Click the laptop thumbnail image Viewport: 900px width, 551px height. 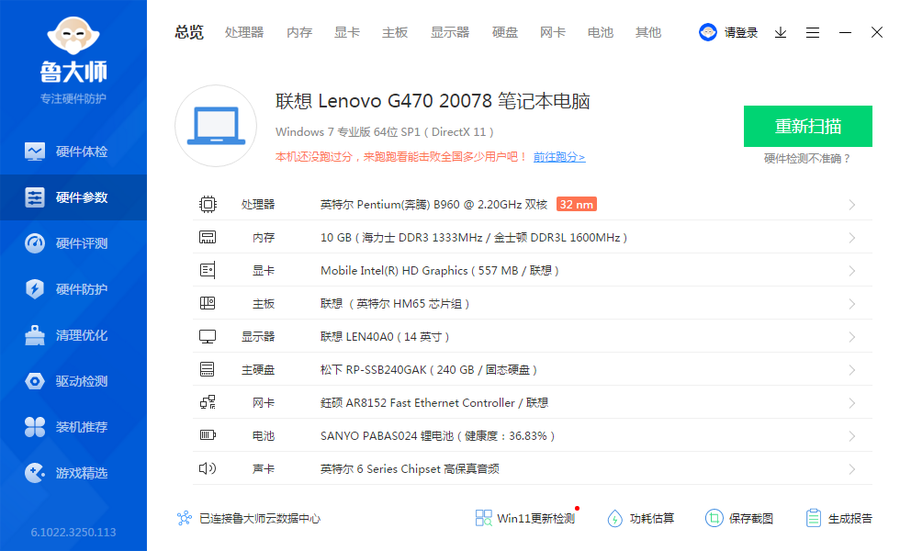point(216,126)
